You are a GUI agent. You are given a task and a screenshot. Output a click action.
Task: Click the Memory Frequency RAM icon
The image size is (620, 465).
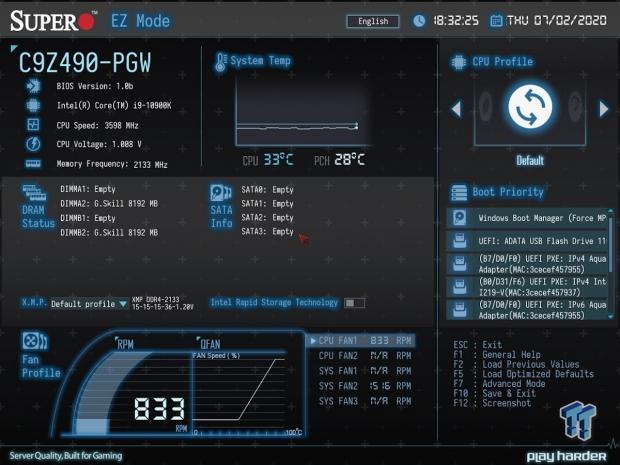[33, 163]
